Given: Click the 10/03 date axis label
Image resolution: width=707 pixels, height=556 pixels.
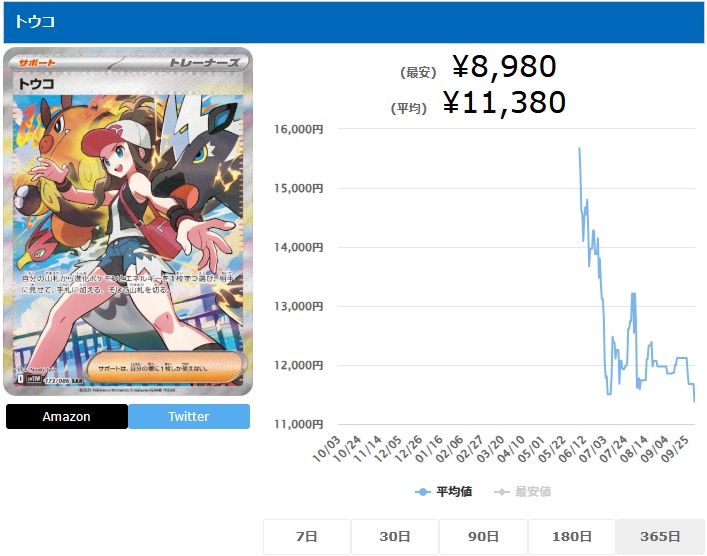Looking at the screenshot, I should point(326,449).
